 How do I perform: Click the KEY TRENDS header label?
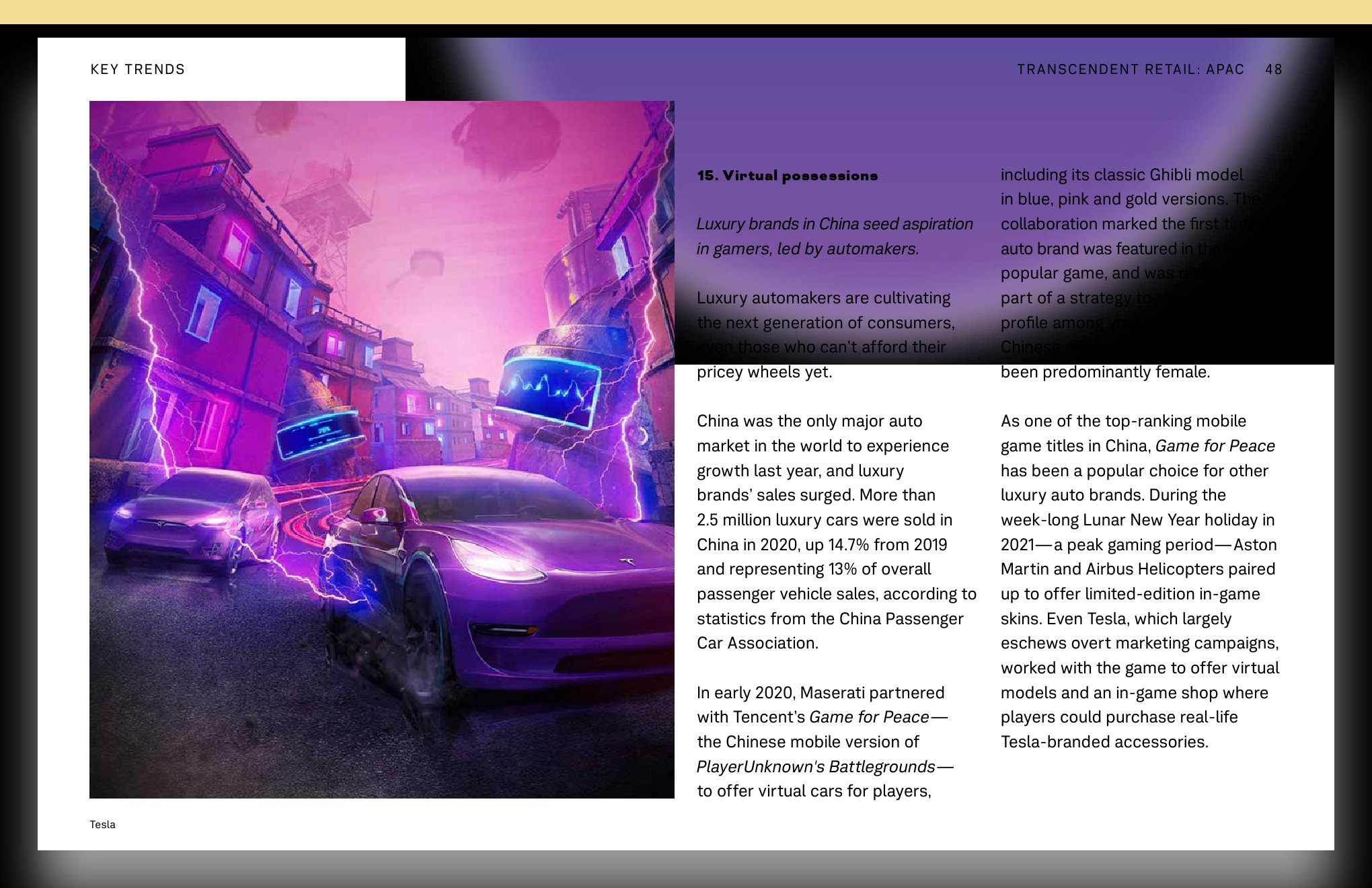[137, 69]
